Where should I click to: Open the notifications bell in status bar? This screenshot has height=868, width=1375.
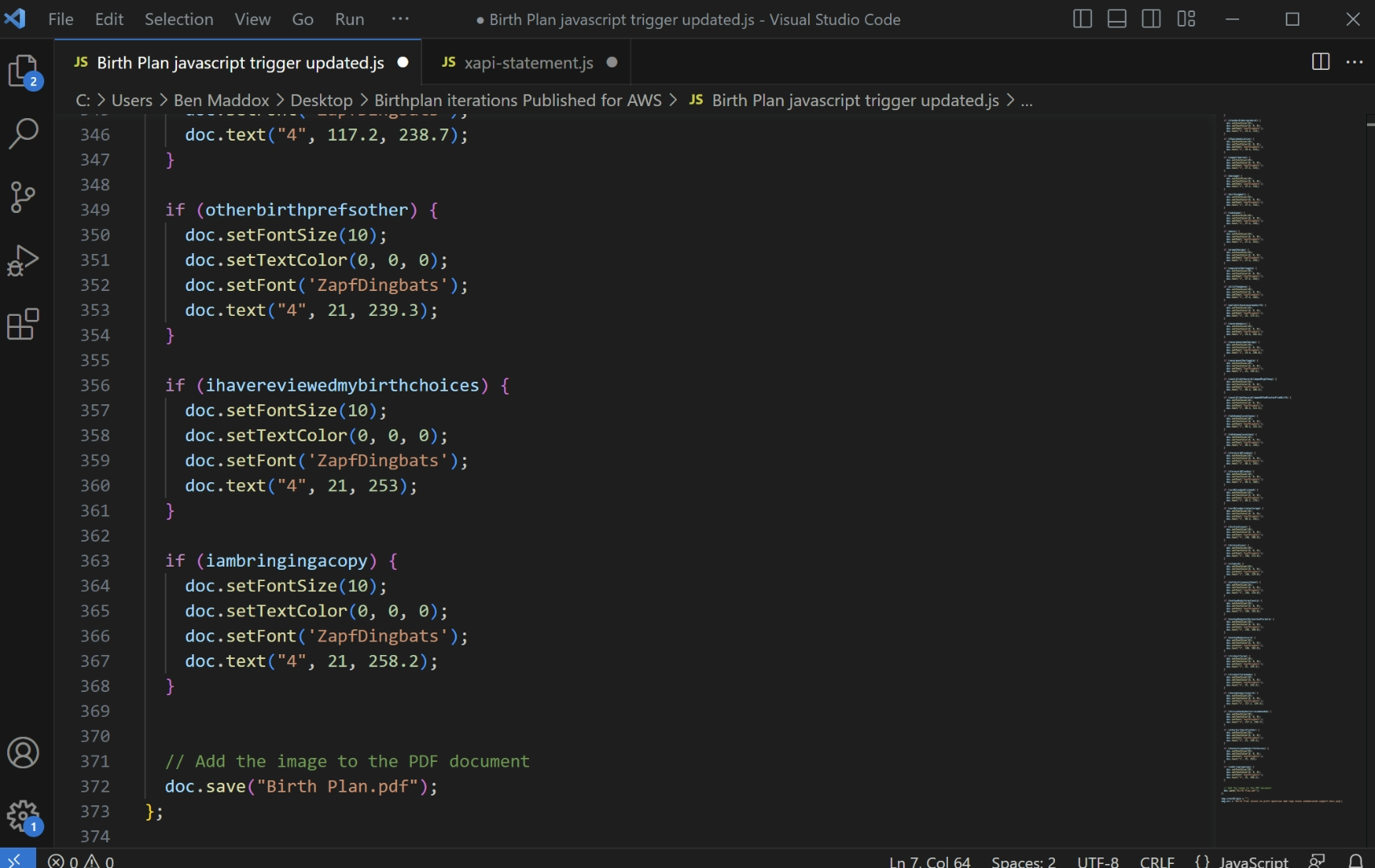coord(1356,861)
